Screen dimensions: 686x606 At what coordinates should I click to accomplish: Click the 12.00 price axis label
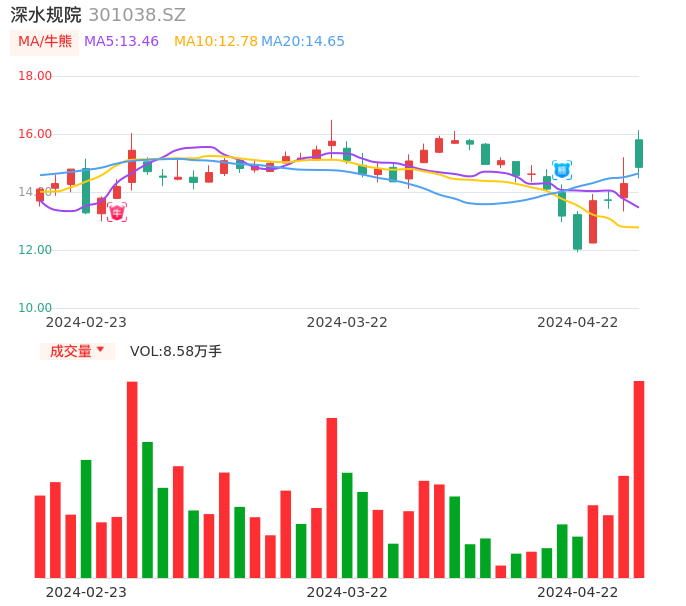(36, 250)
